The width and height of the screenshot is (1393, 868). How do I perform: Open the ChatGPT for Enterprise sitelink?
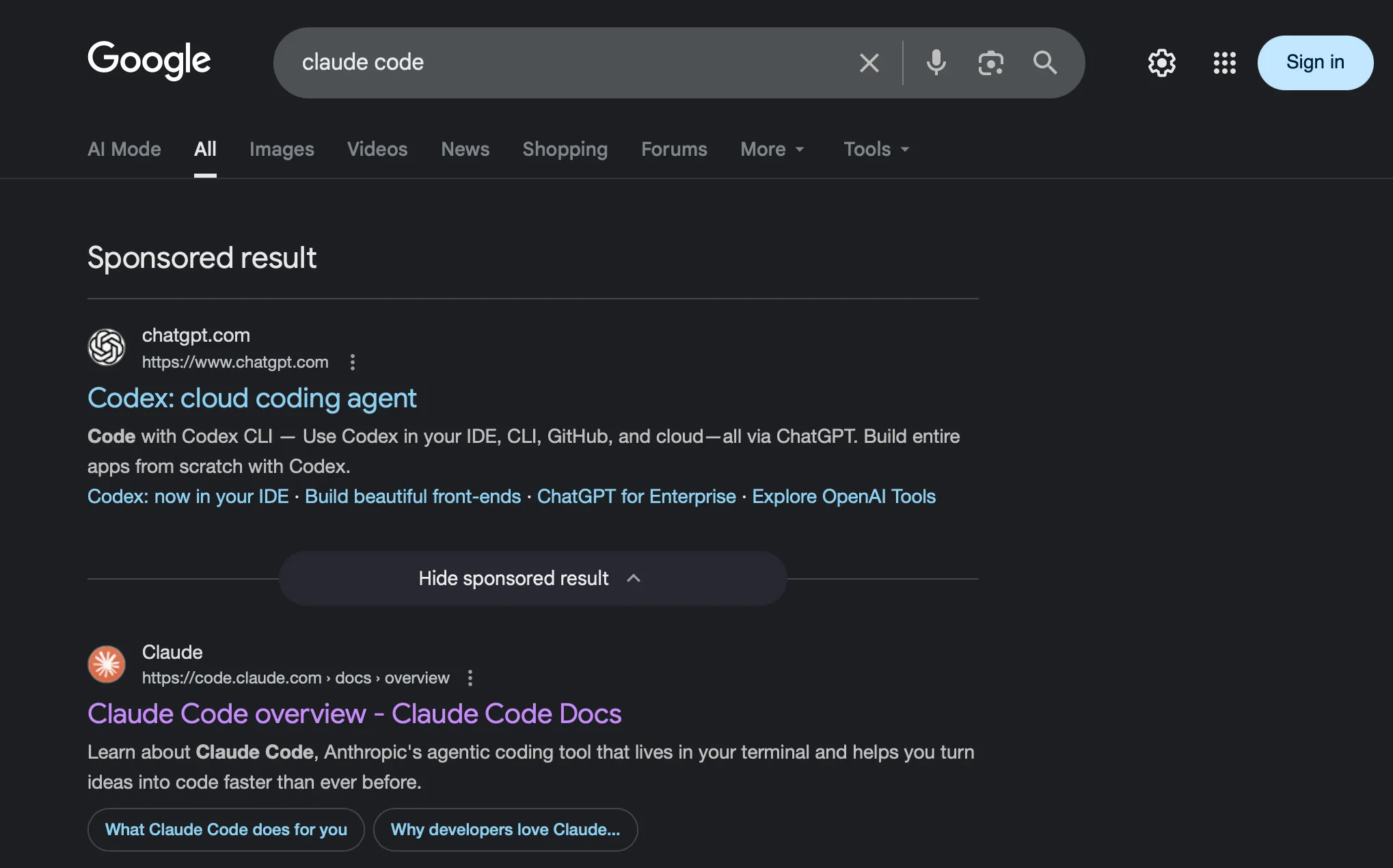tap(636, 496)
